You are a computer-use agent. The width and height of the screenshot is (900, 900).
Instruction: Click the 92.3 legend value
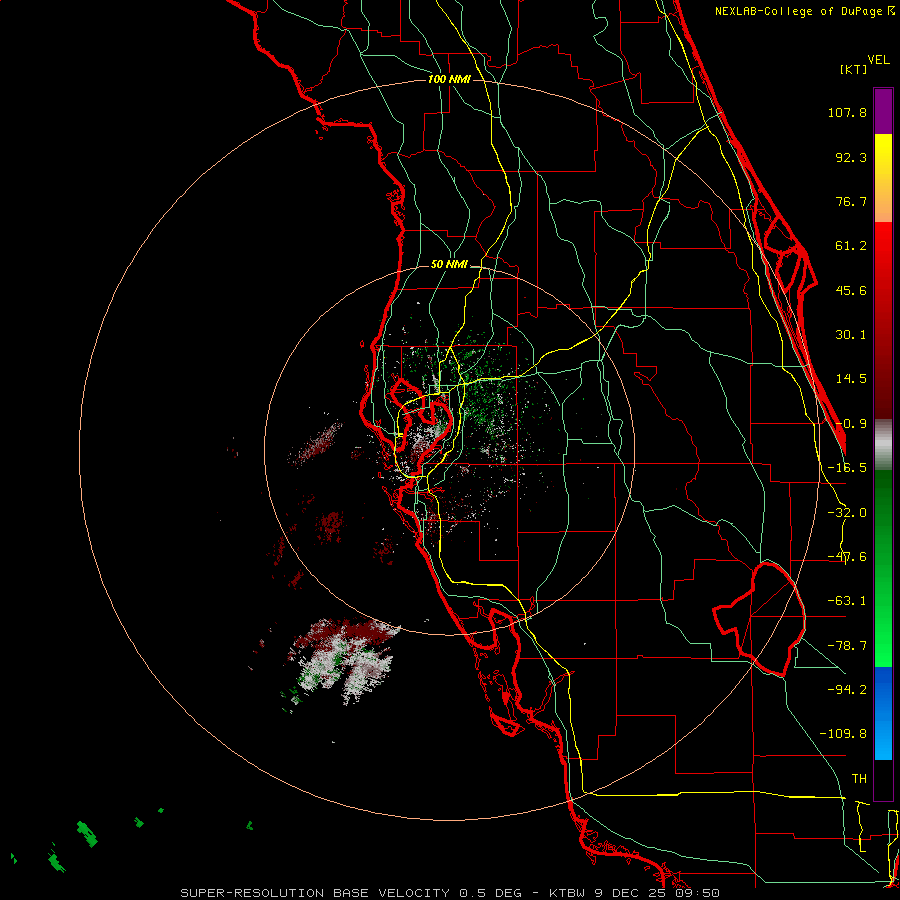point(851,157)
